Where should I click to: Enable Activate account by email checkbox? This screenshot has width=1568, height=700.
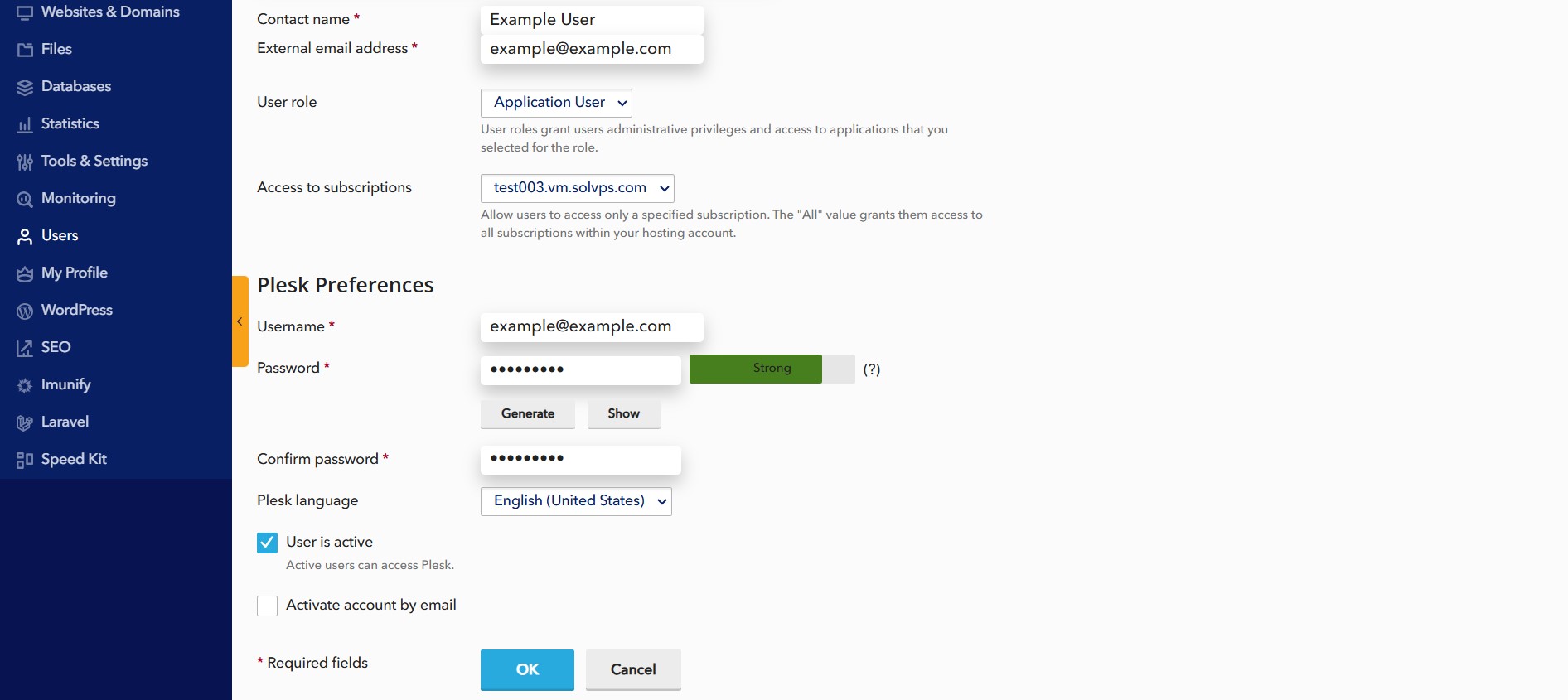point(267,606)
